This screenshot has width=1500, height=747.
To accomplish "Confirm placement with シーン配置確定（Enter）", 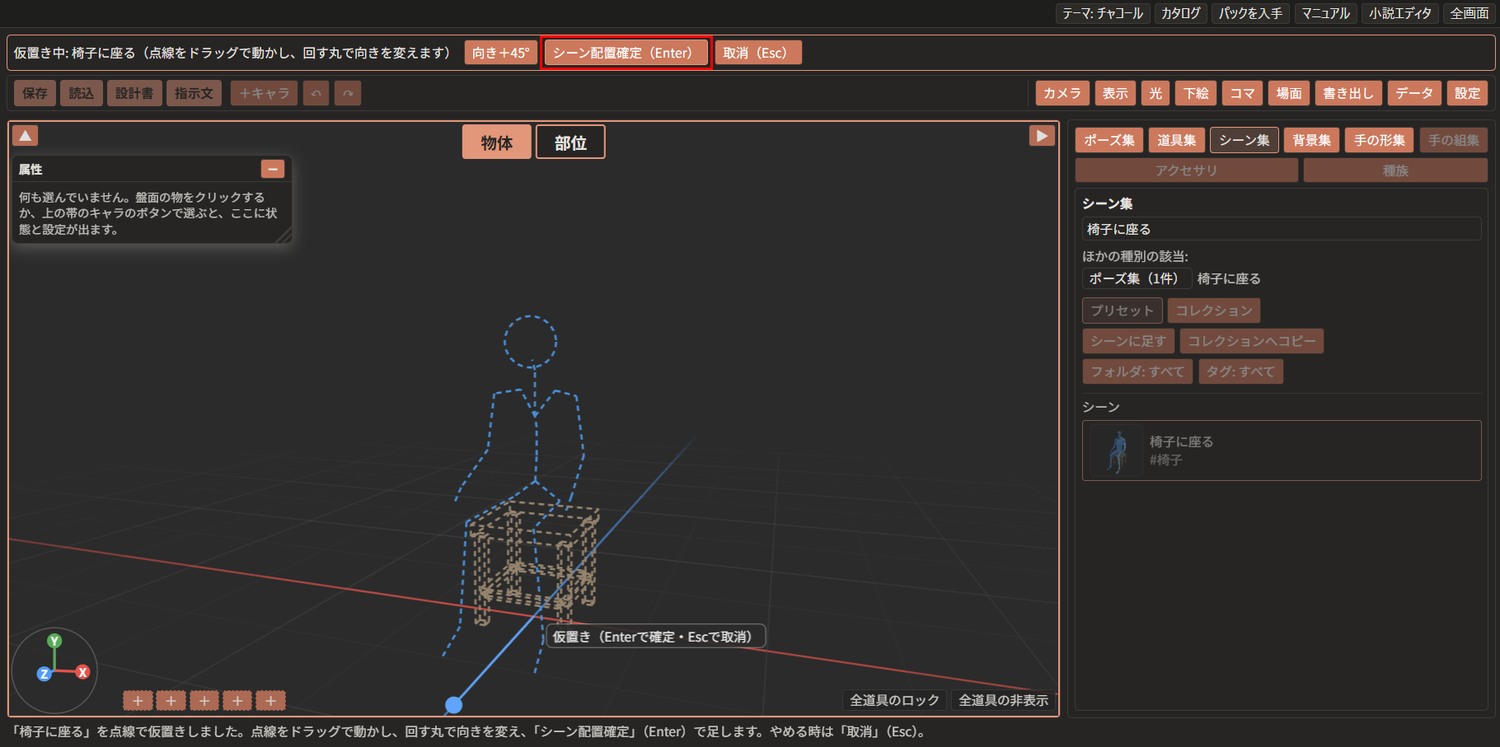I will click(627, 53).
